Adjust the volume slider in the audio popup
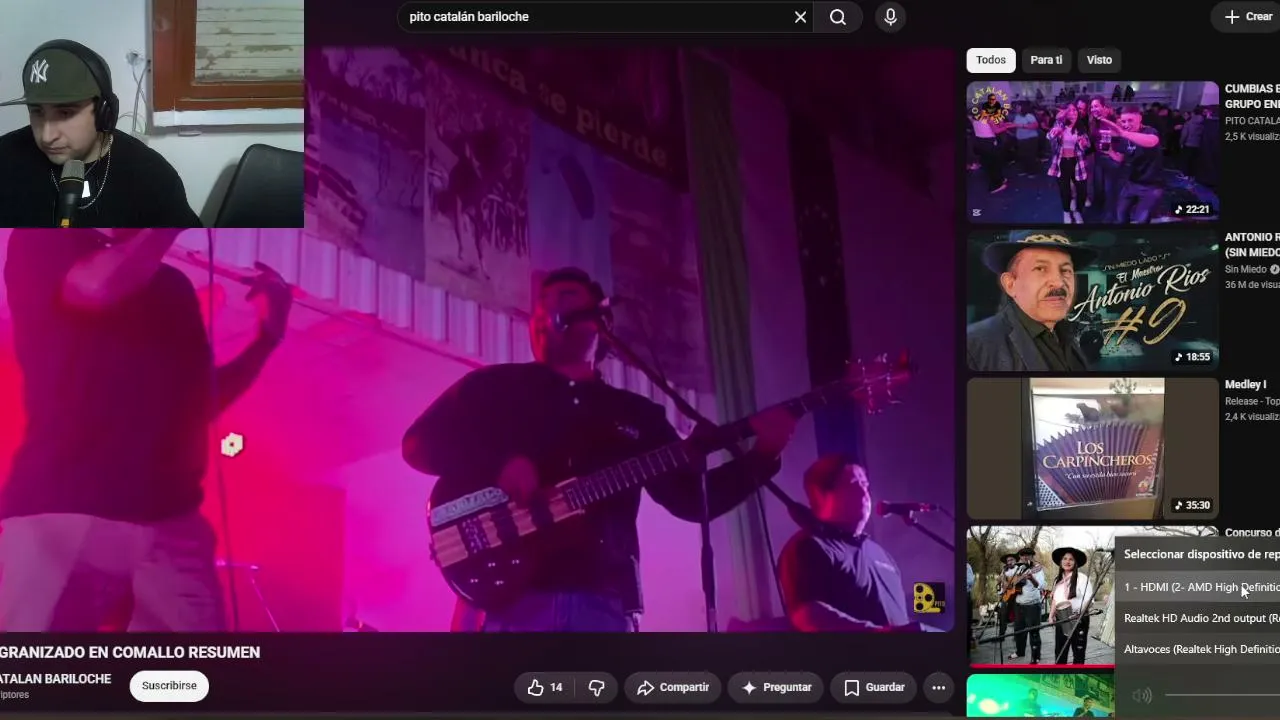1280x720 pixels. [1222, 695]
